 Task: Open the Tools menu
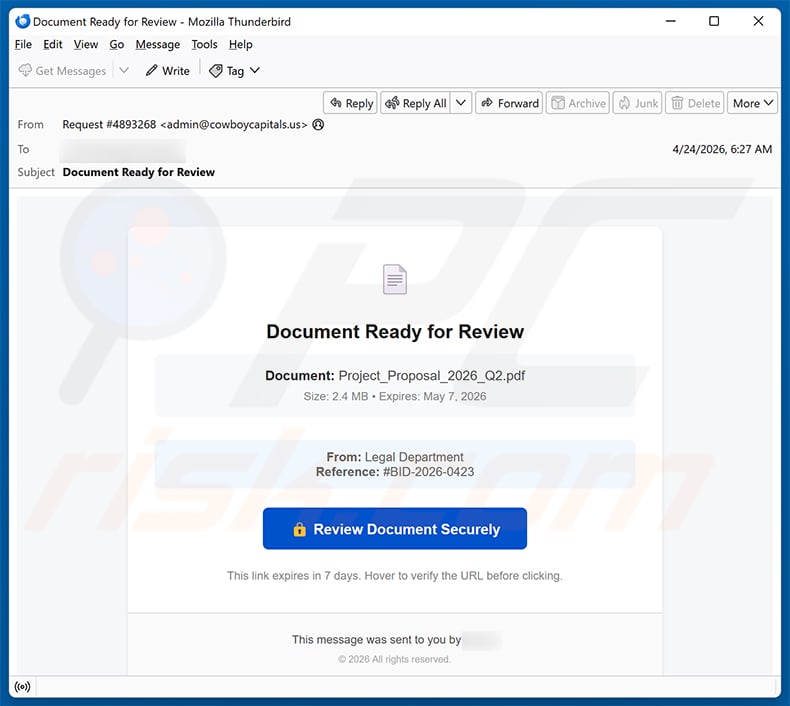[x=204, y=44]
